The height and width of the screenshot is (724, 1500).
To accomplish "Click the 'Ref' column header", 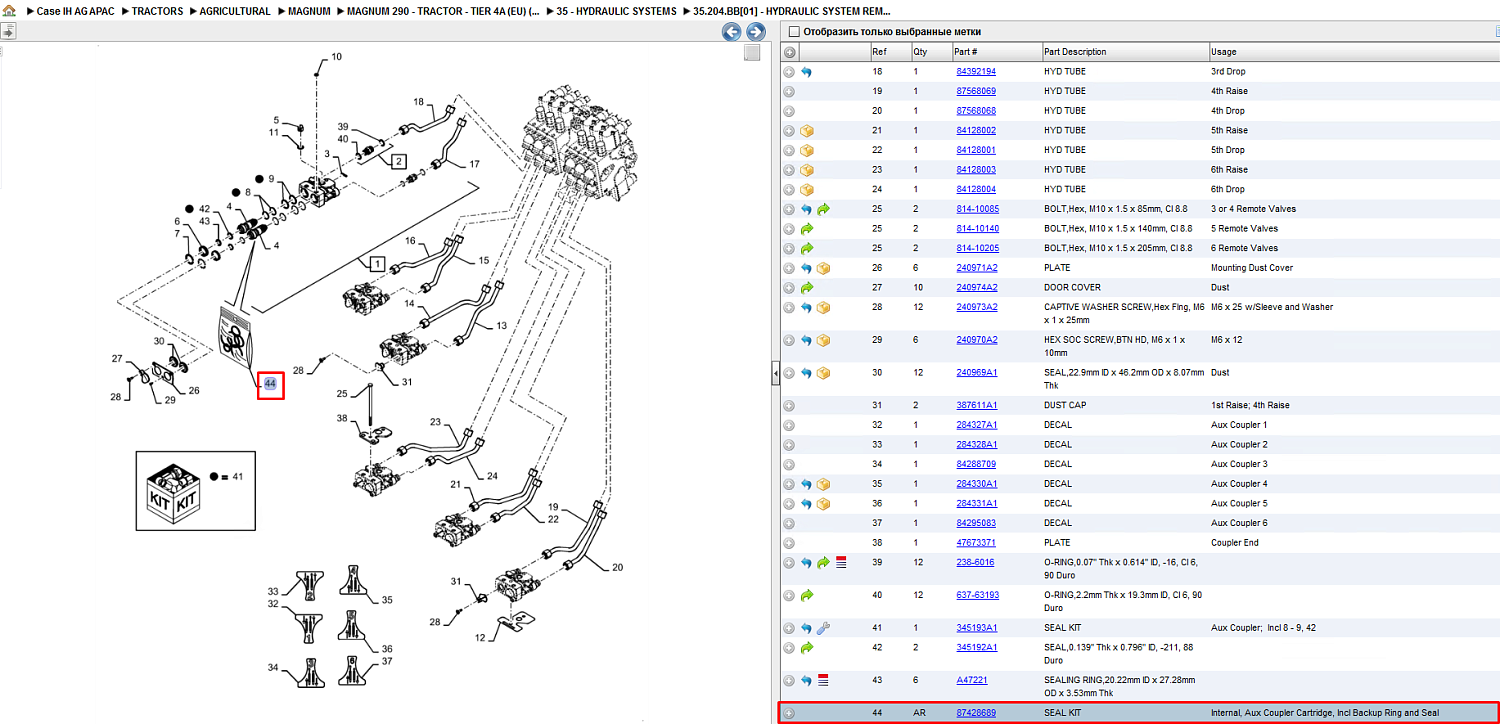I will tap(879, 52).
